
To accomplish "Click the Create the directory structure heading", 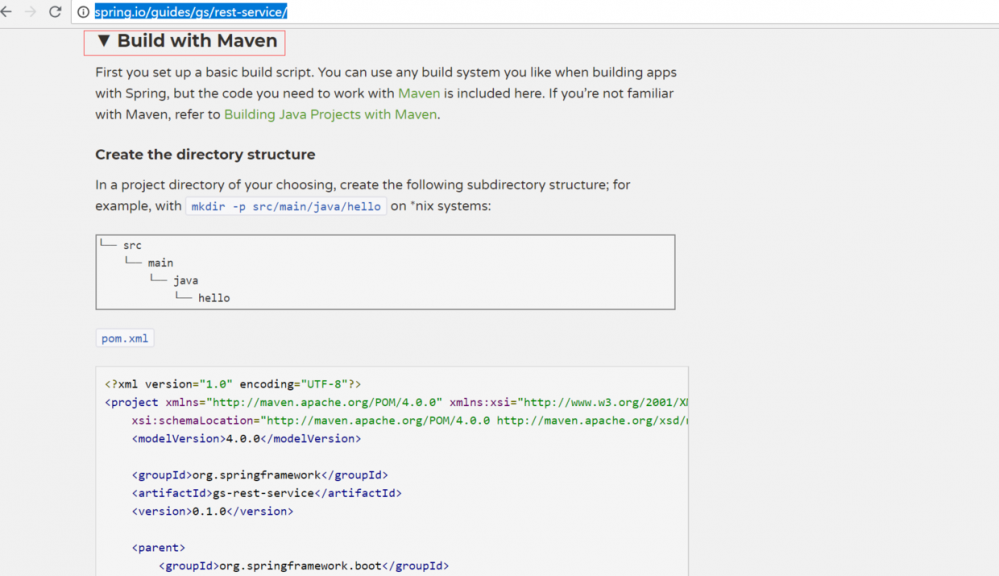I will tap(205, 155).
